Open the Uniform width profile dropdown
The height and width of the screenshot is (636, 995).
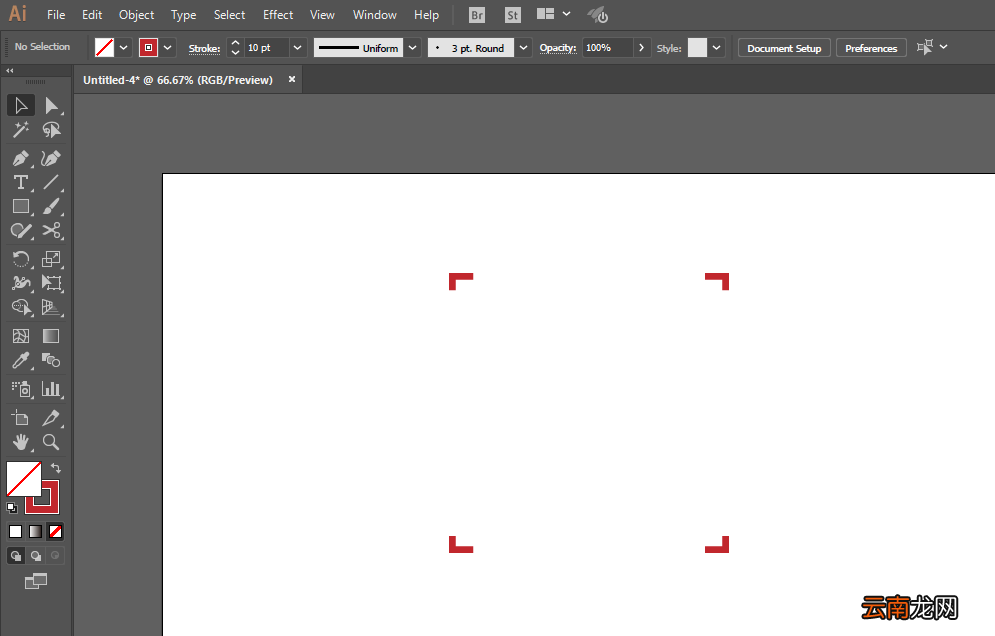[x=412, y=48]
